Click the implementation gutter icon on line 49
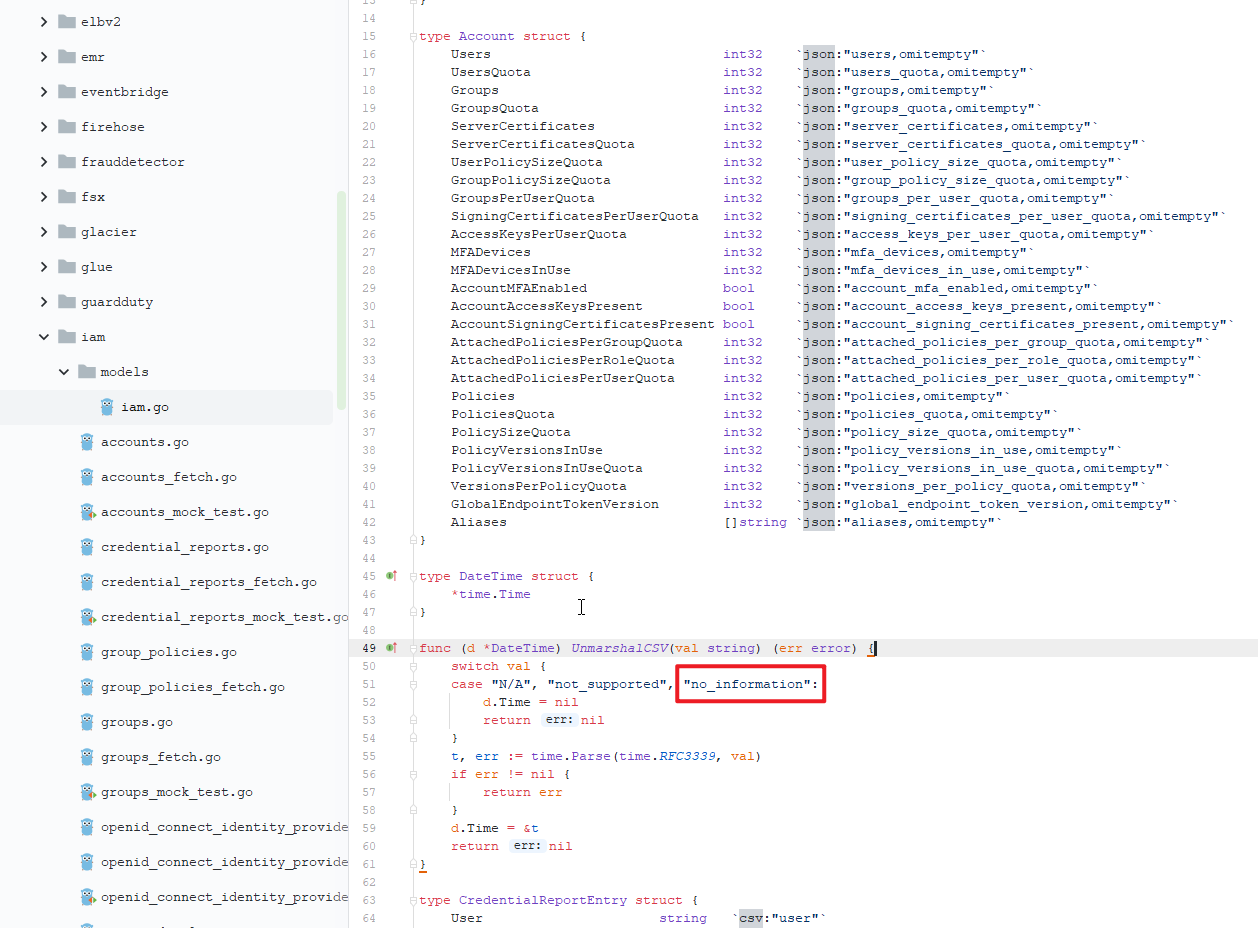1258x928 pixels. click(392, 648)
